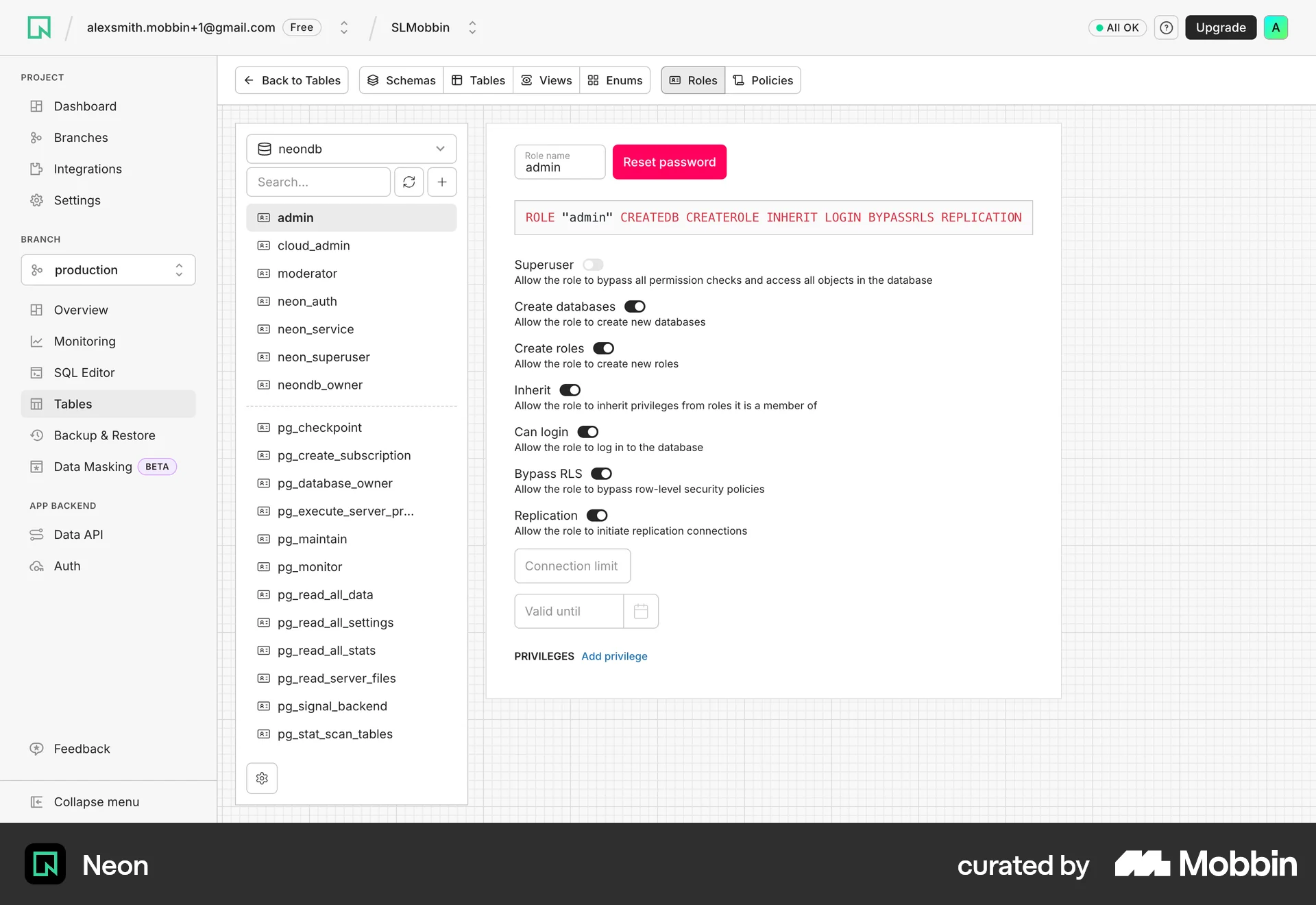
Task: Select the moderator role
Action: pyautogui.click(x=352, y=274)
